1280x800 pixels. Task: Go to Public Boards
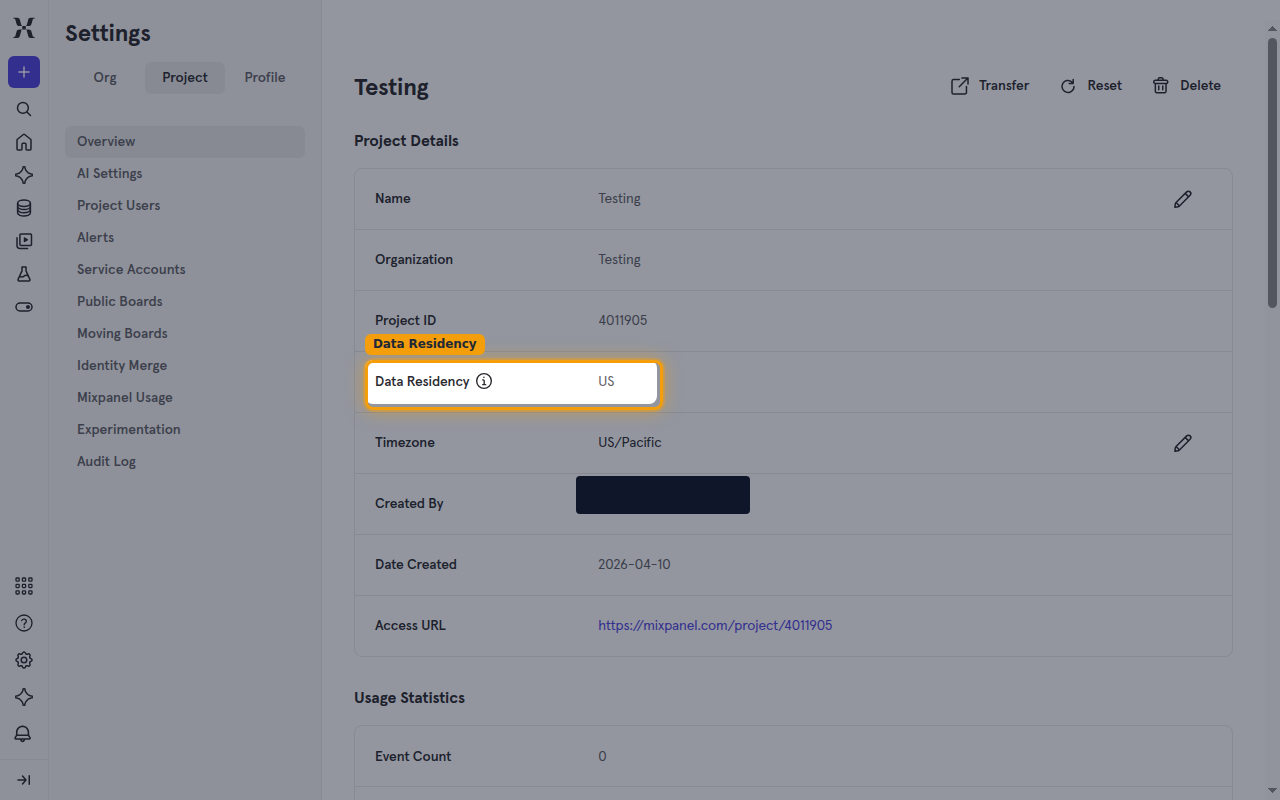[x=185, y=302]
